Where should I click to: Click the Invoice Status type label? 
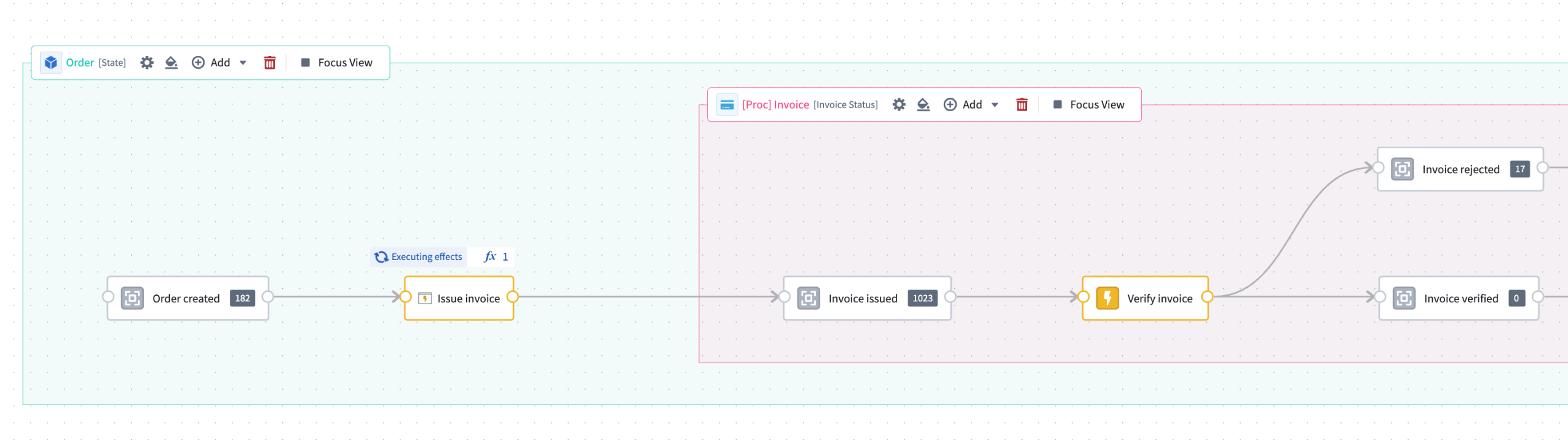pos(845,105)
